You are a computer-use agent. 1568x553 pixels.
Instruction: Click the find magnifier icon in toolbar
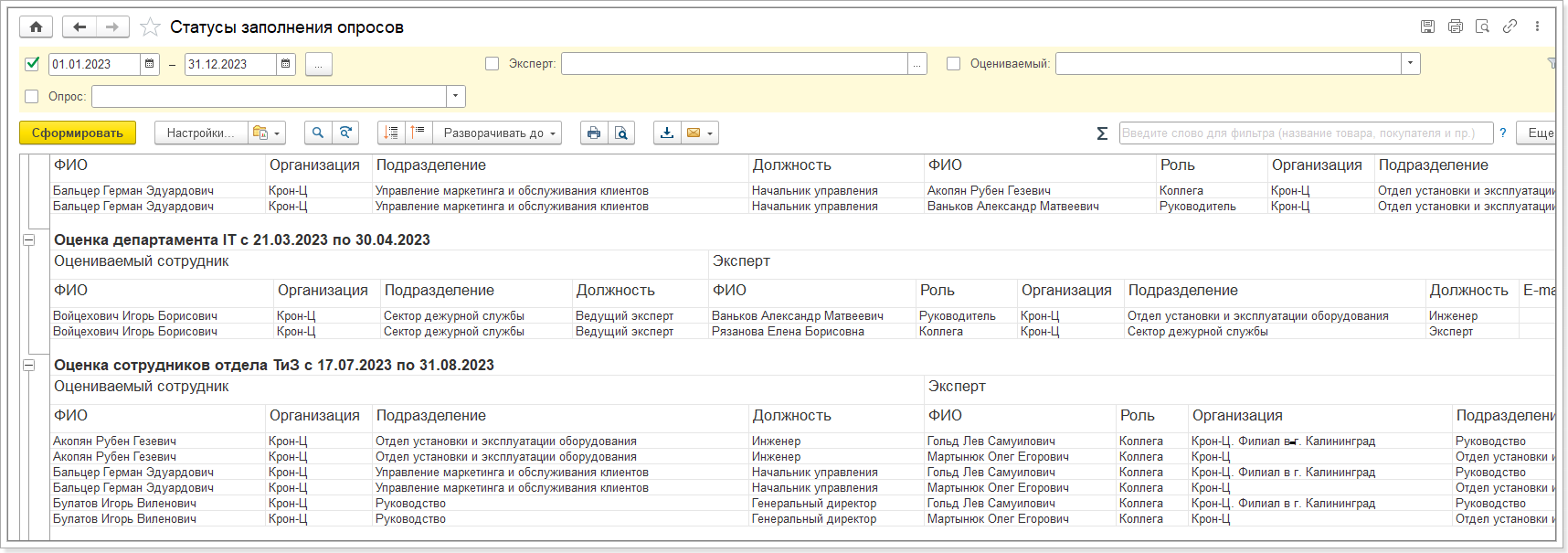(x=317, y=133)
